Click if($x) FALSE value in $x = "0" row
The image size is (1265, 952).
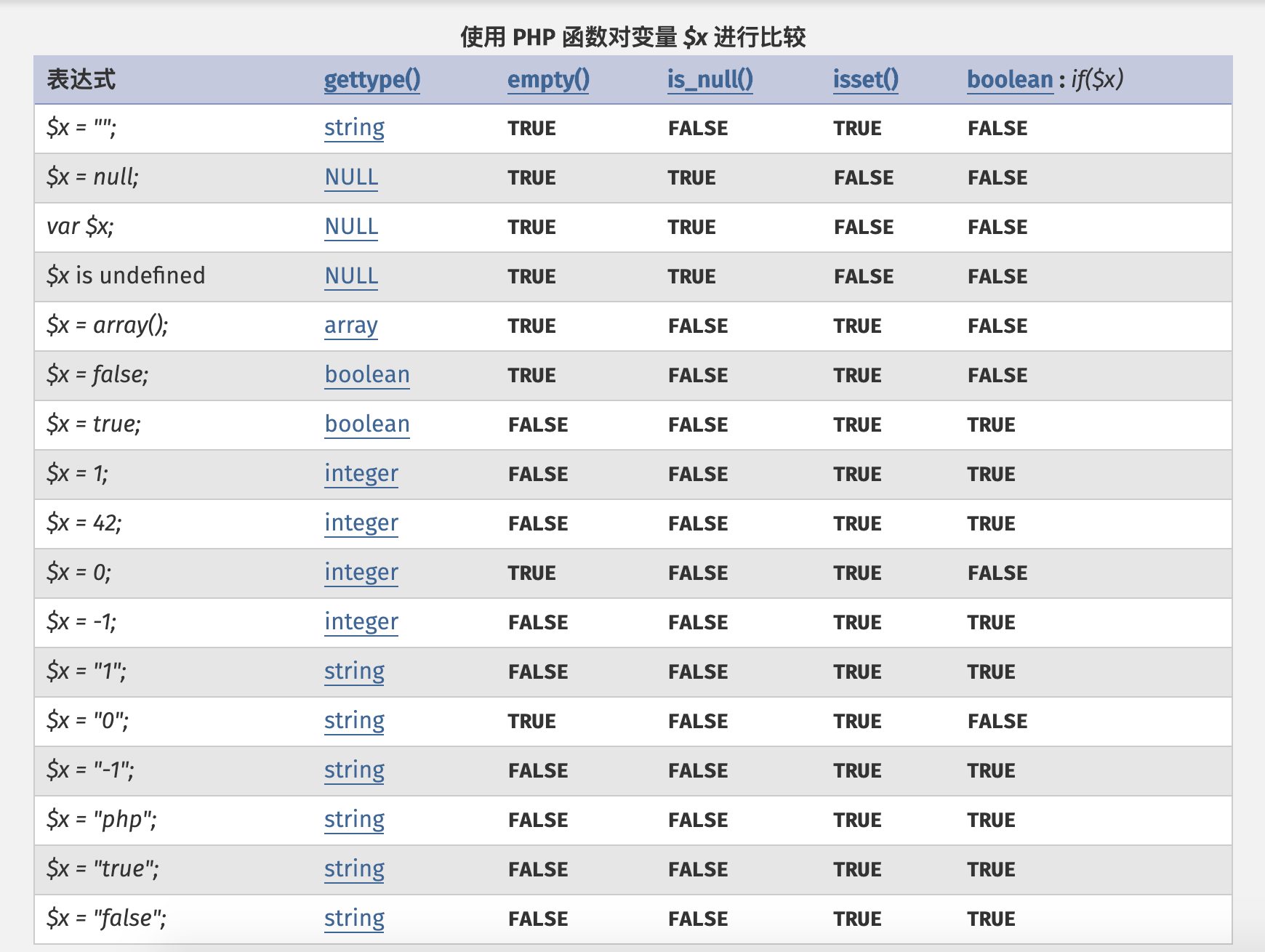(997, 722)
